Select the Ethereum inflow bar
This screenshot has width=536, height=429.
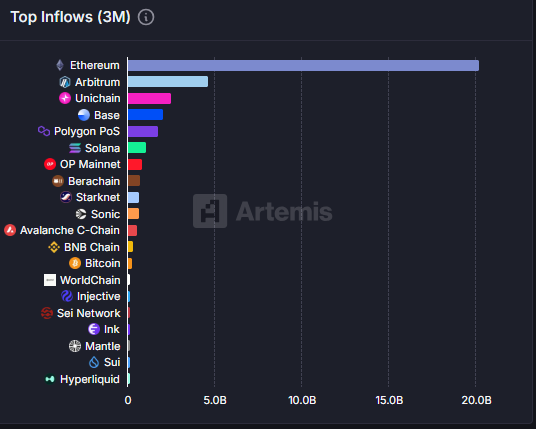(x=303, y=65)
